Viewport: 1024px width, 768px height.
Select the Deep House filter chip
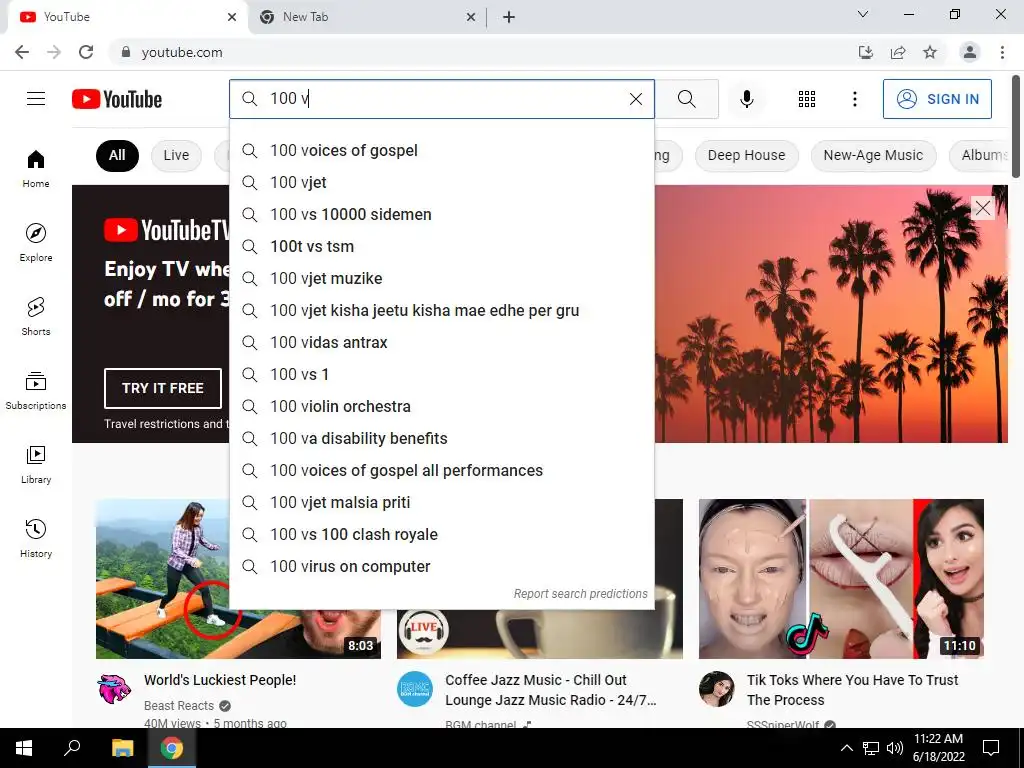tap(746, 155)
